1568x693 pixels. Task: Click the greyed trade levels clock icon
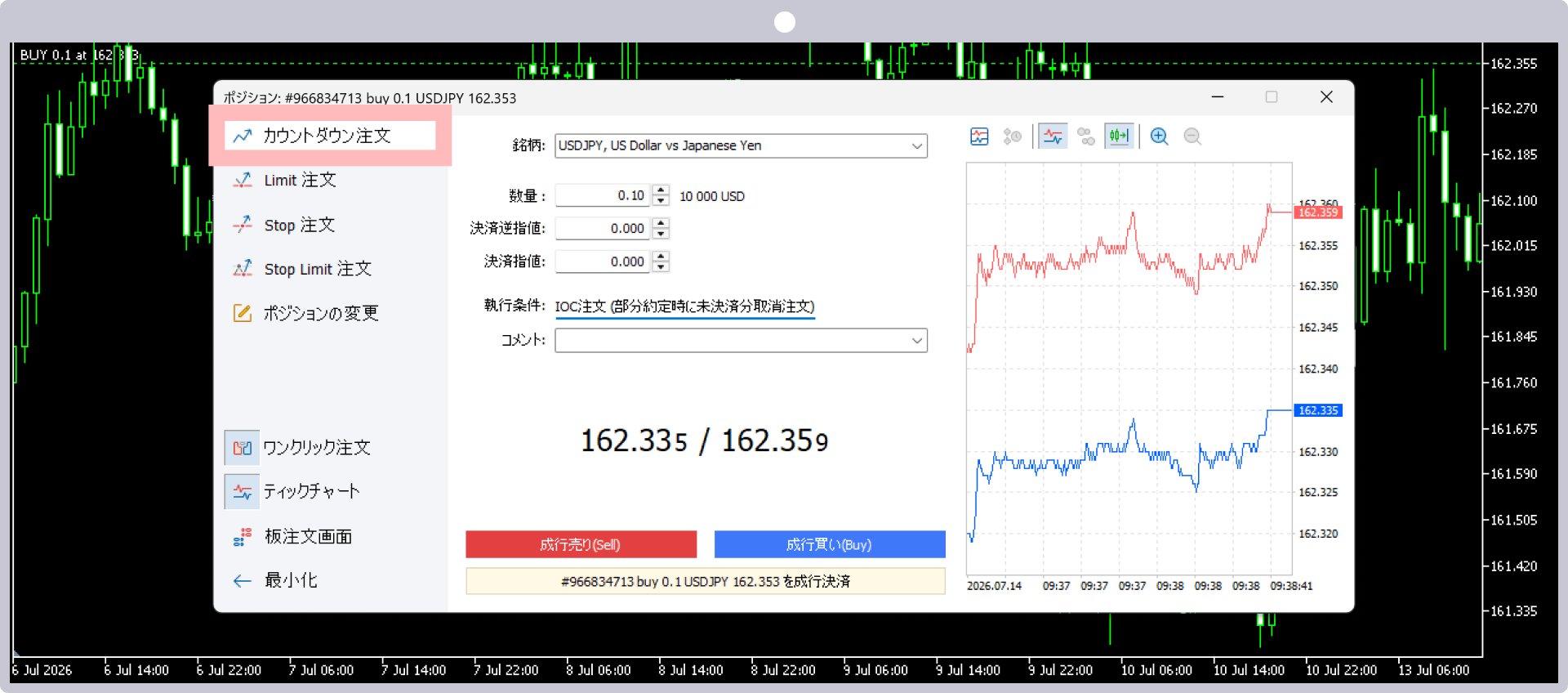[1013, 136]
